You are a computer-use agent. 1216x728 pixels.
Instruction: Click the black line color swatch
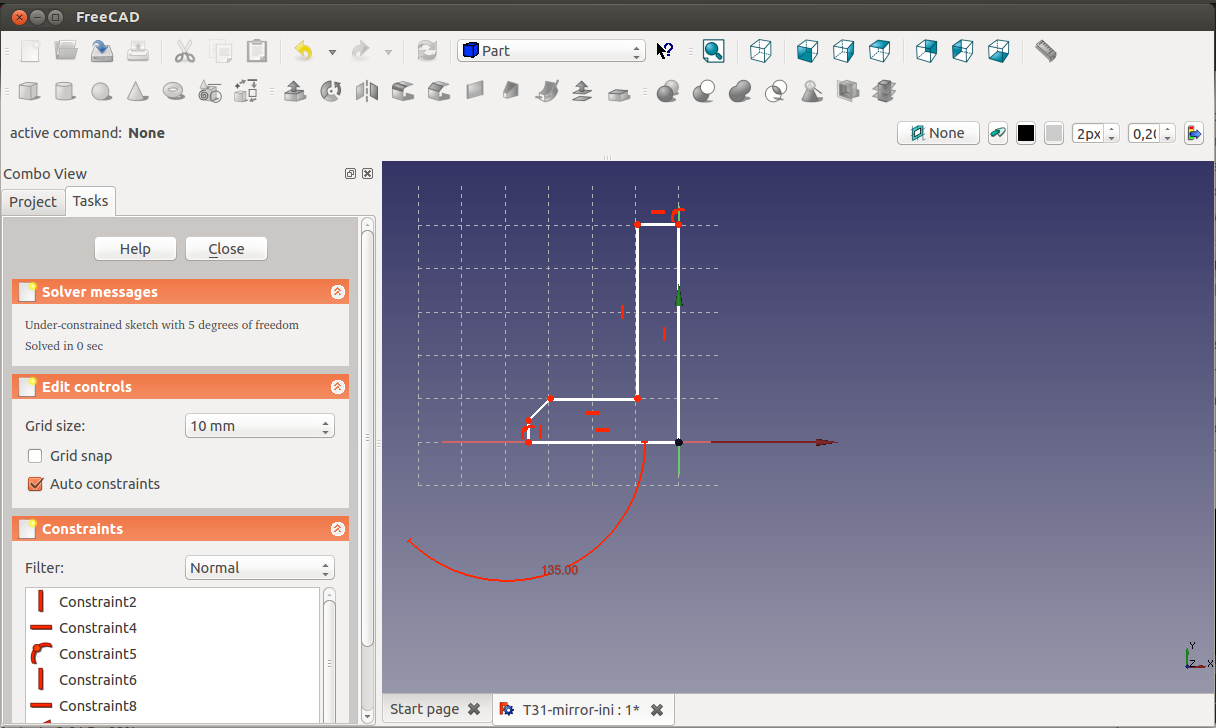1026,134
